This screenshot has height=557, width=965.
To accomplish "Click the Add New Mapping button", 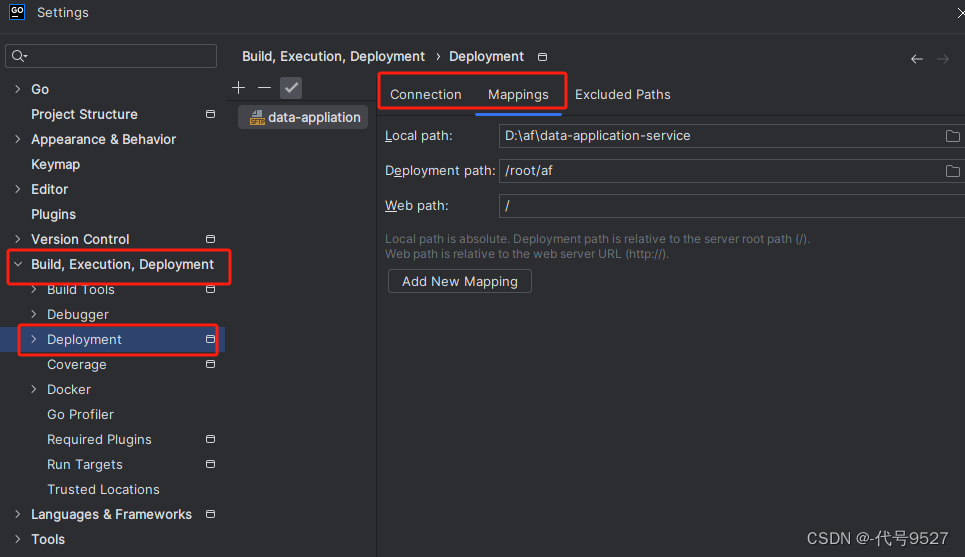I will [460, 281].
